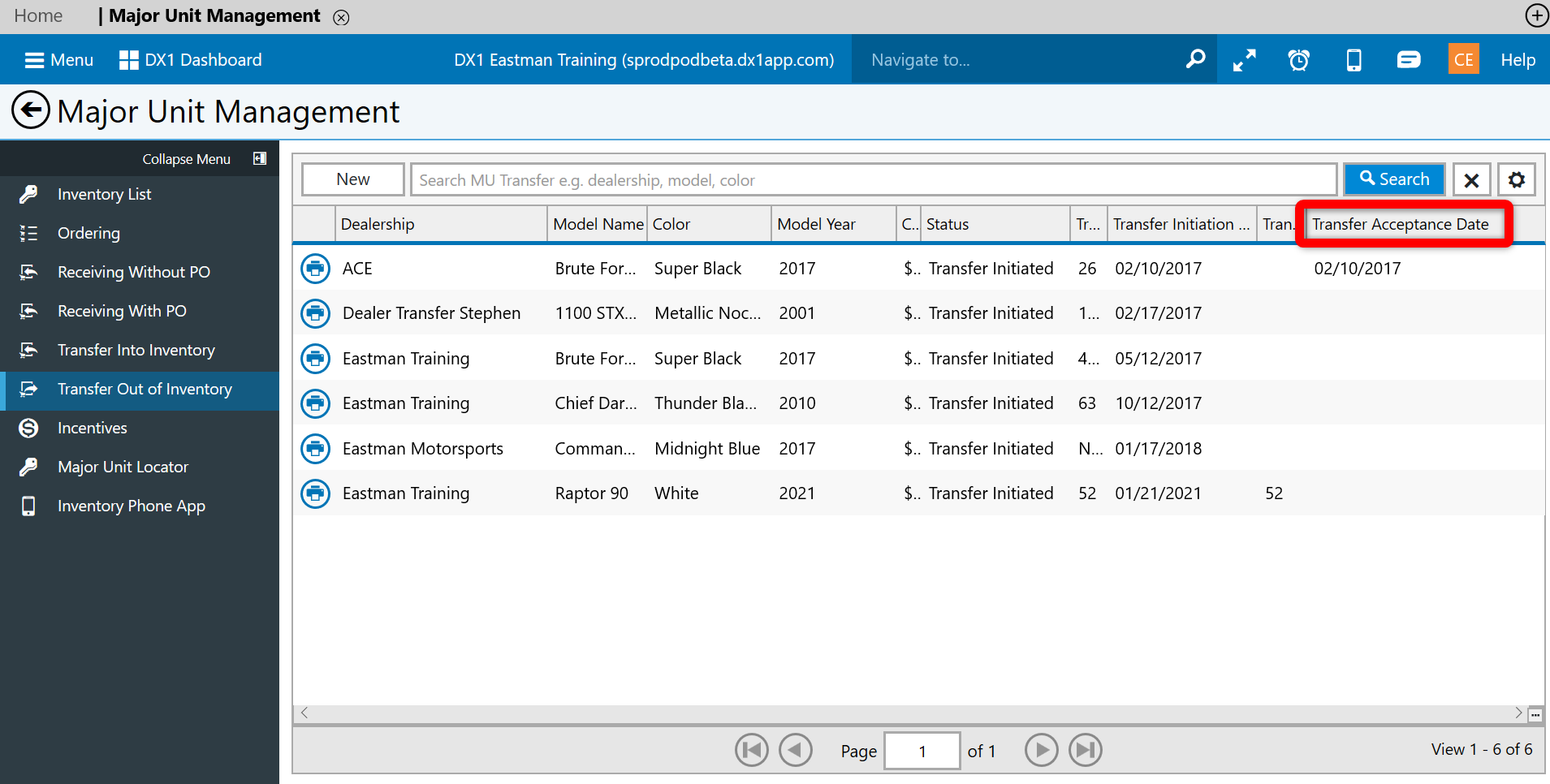1550x784 pixels.
Task: Go to next page
Action: click(1042, 750)
